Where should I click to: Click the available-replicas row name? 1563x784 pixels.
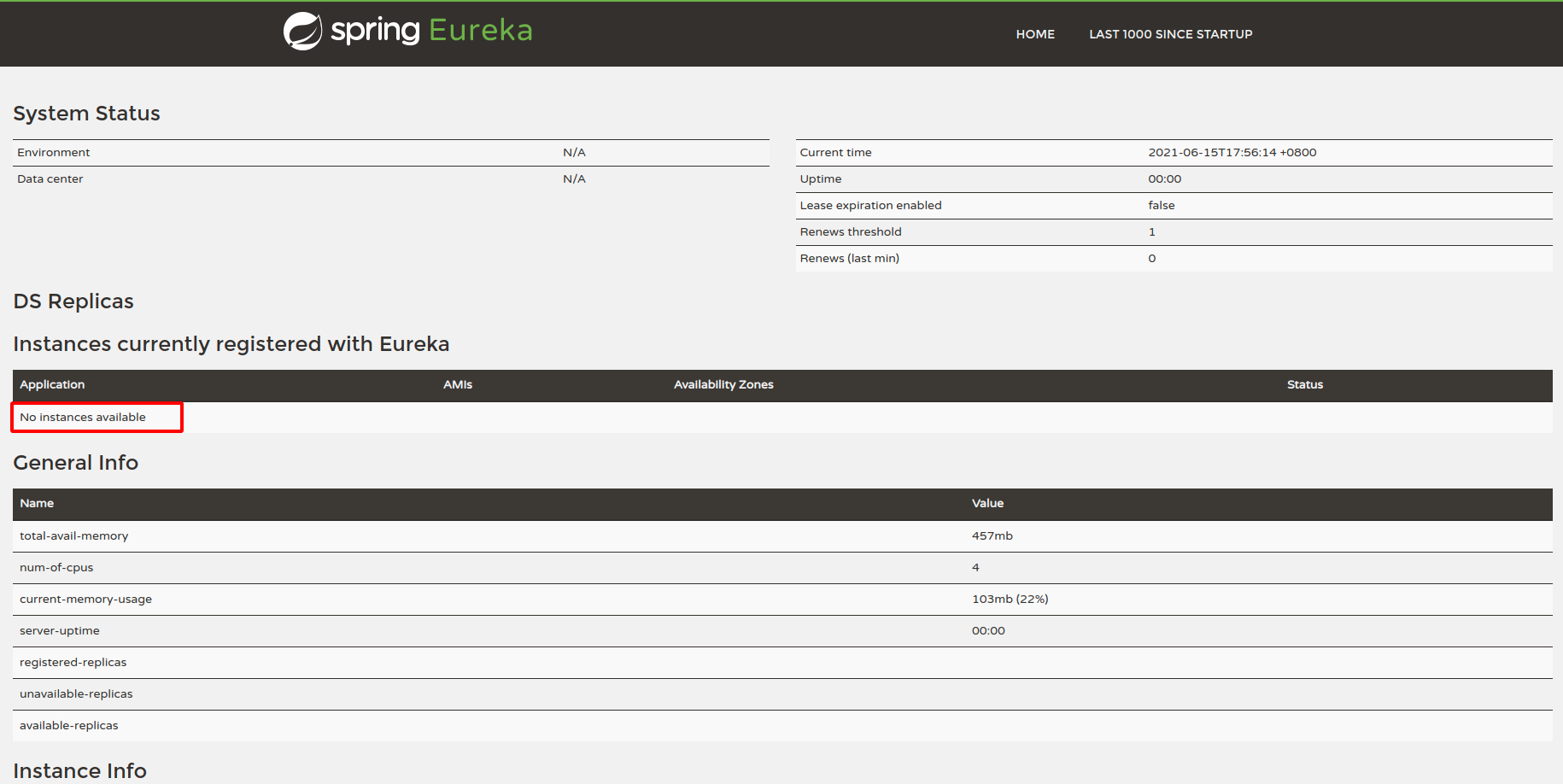tap(69, 726)
